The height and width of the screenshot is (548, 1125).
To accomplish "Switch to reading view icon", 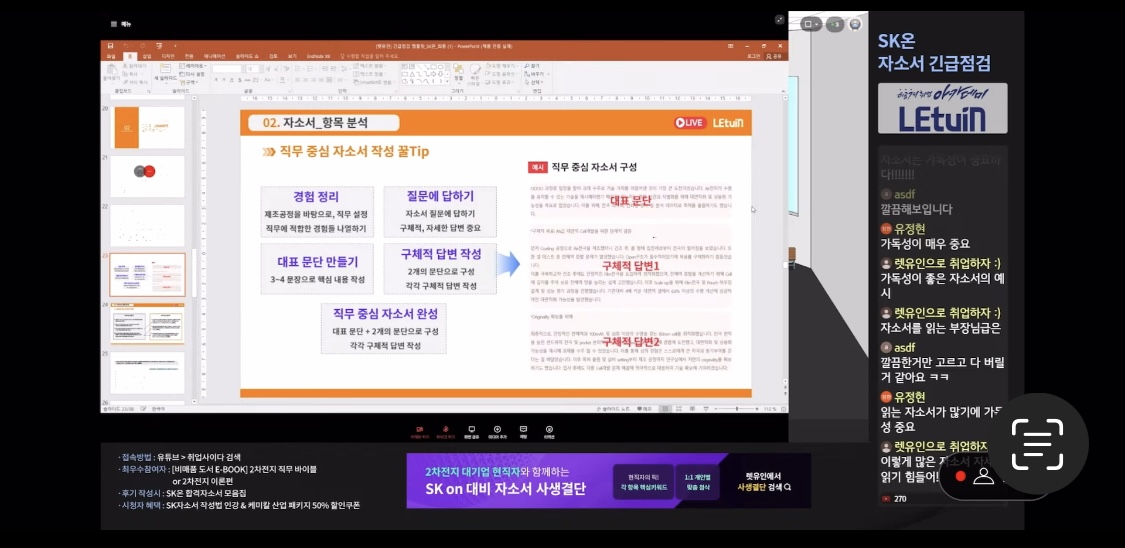I will (692, 409).
